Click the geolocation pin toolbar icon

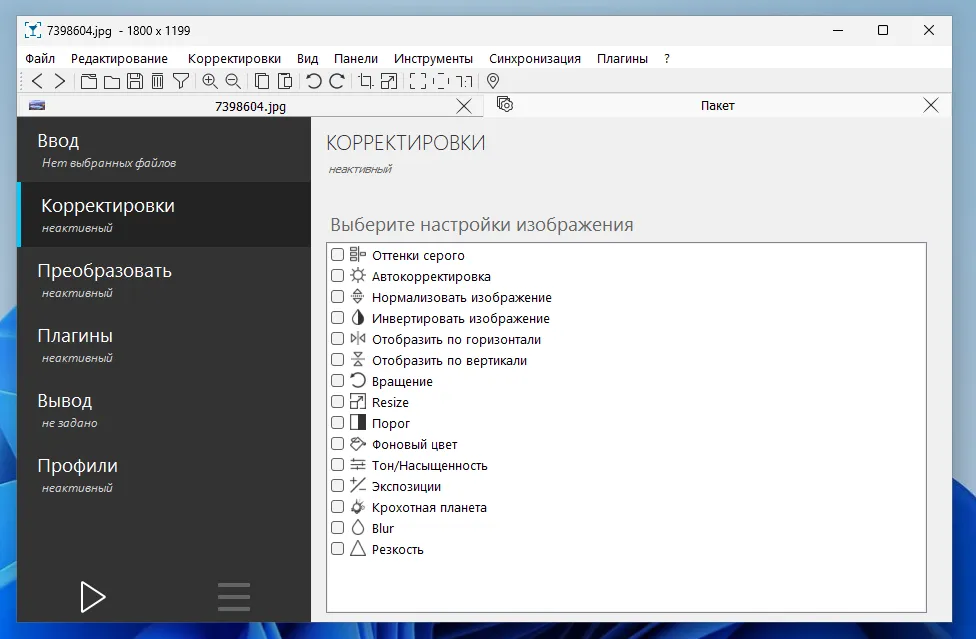[491, 81]
